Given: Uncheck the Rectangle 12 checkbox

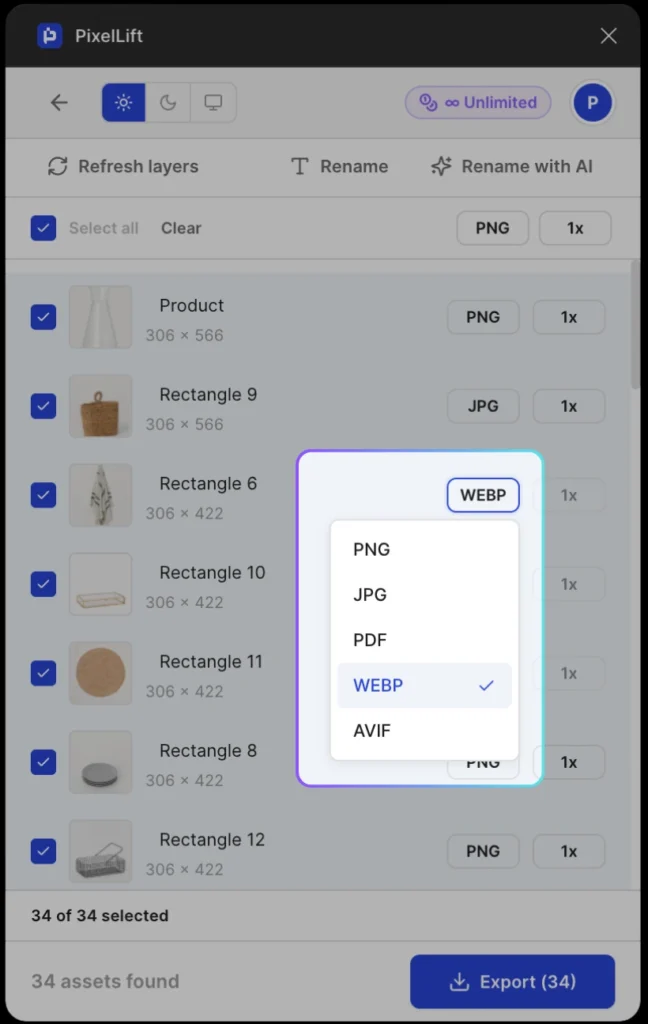Looking at the screenshot, I should coord(43,851).
